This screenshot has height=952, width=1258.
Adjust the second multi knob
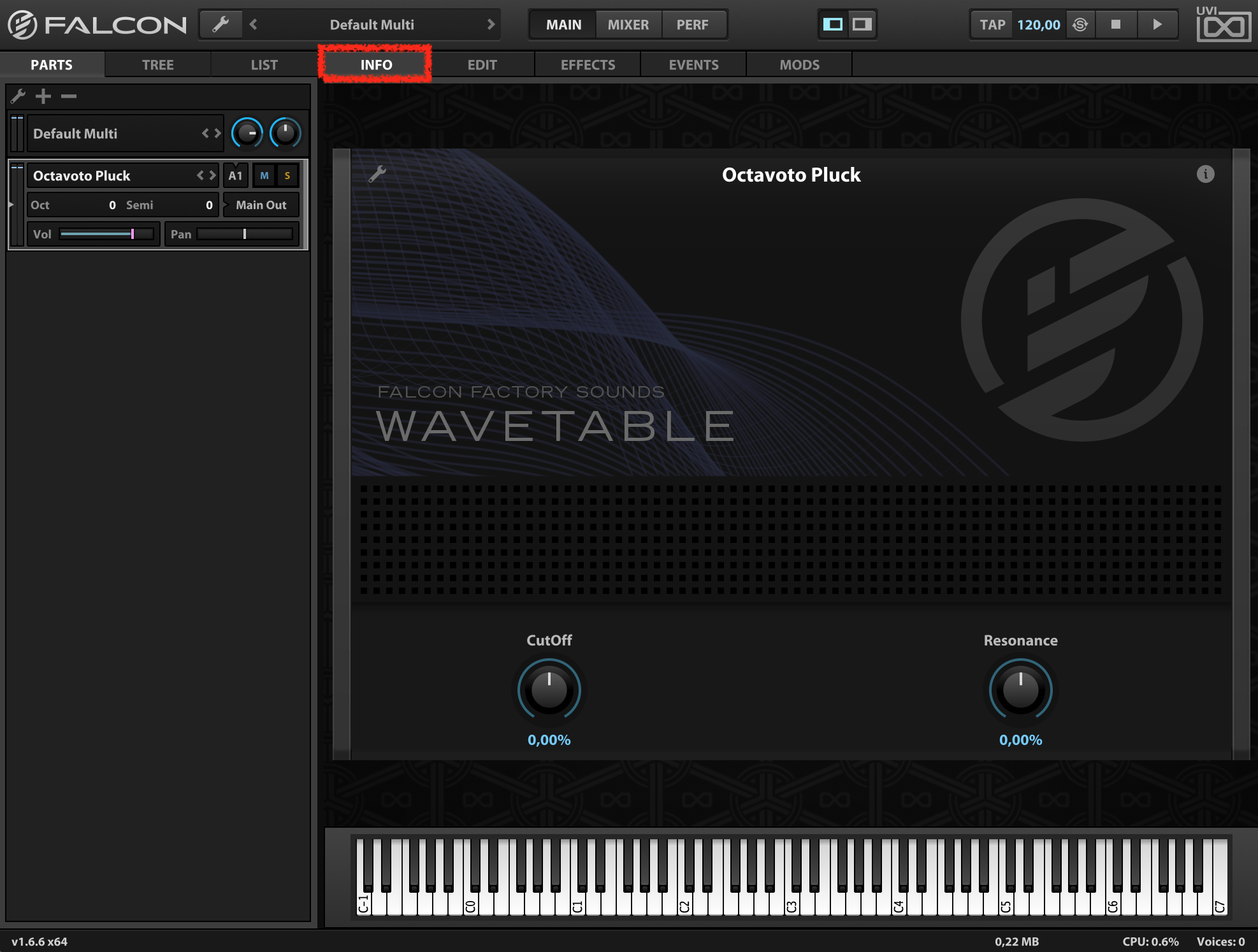pos(285,133)
